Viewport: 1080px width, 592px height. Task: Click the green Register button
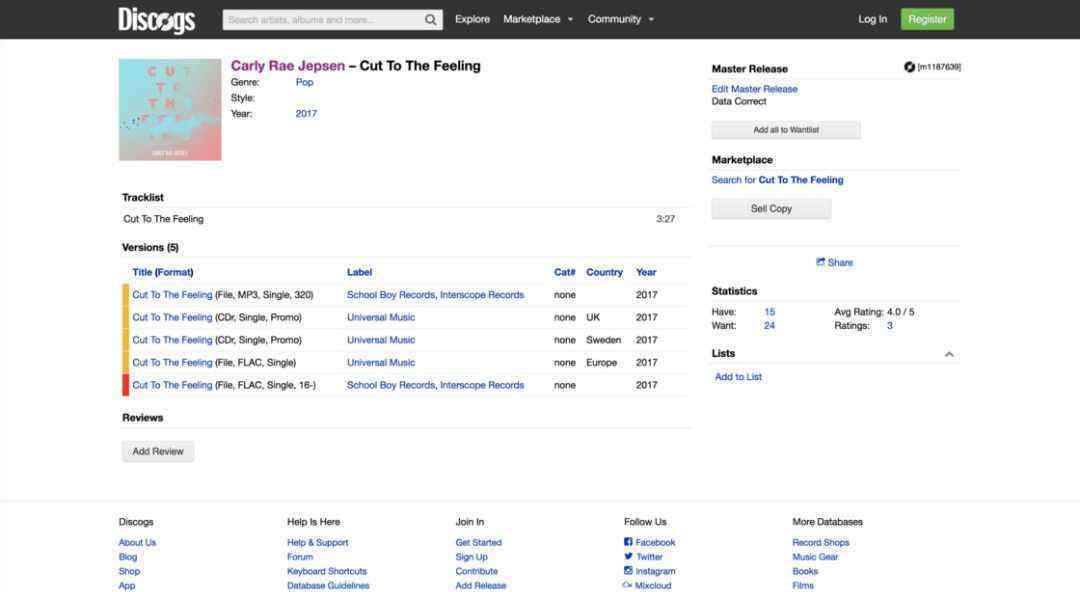[927, 19]
